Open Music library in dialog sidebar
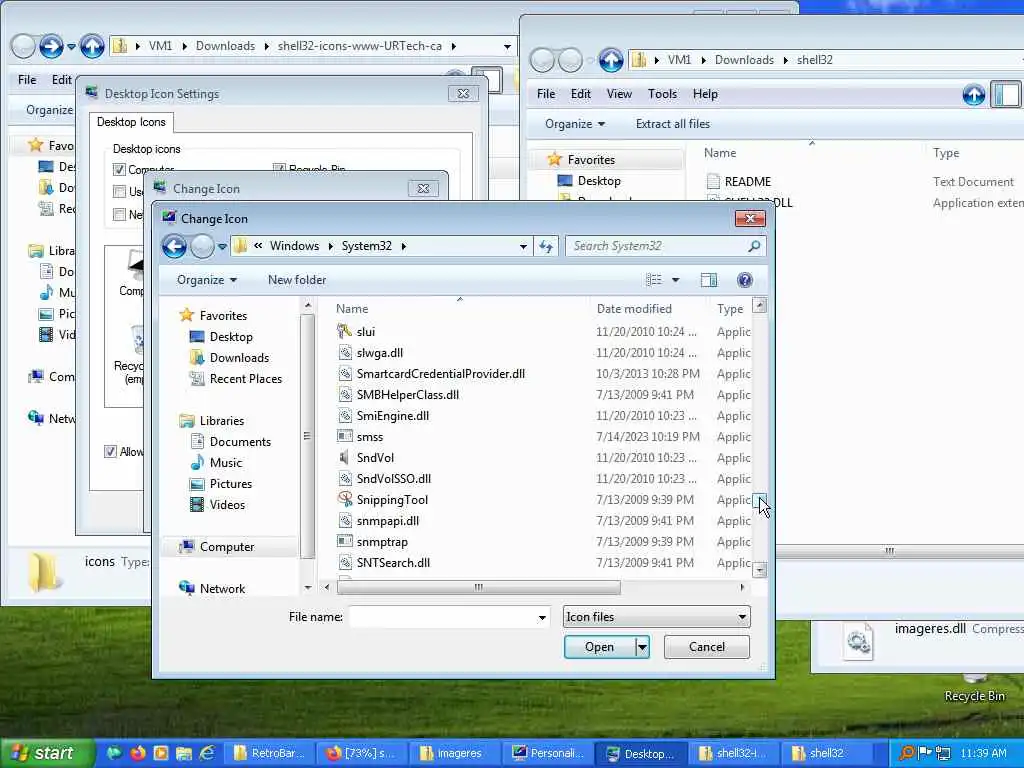 (226, 463)
